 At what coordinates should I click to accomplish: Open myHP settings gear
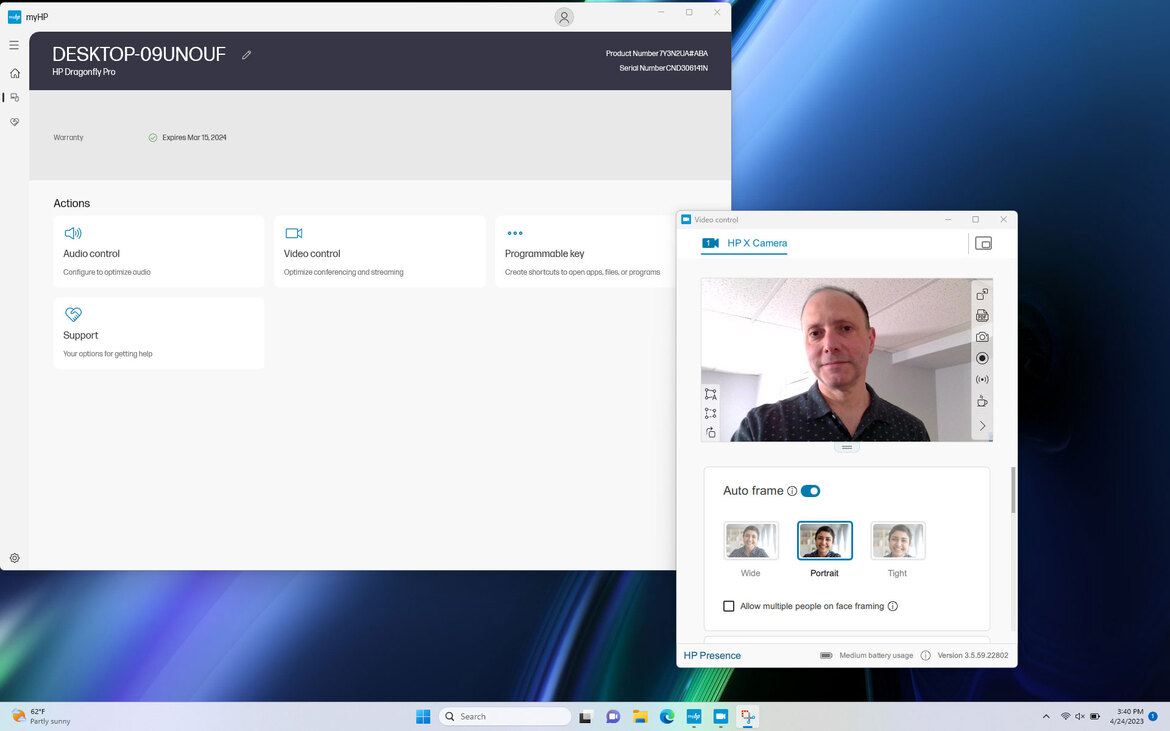point(14,558)
